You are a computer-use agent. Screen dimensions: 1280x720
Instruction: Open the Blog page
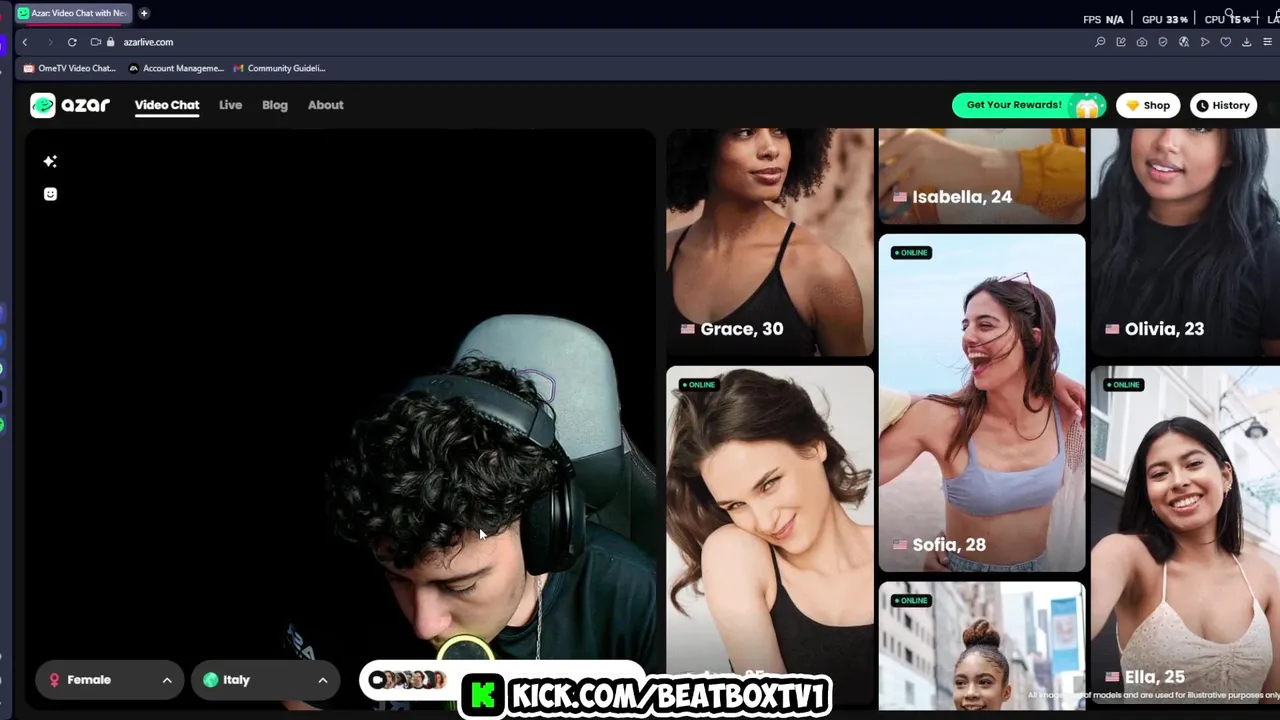(x=275, y=105)
